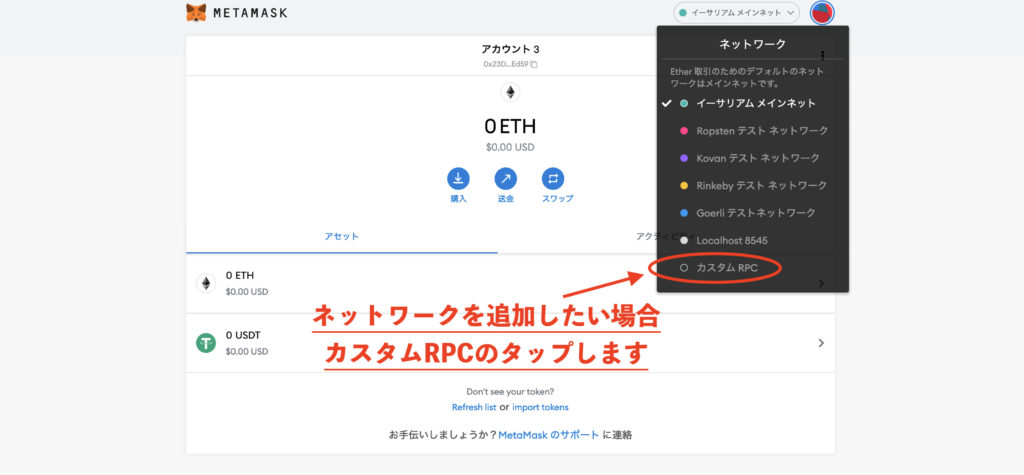1024x475 pixels.
Task: Click the 購入 buy icon
Action: click(x=458, y=179)
